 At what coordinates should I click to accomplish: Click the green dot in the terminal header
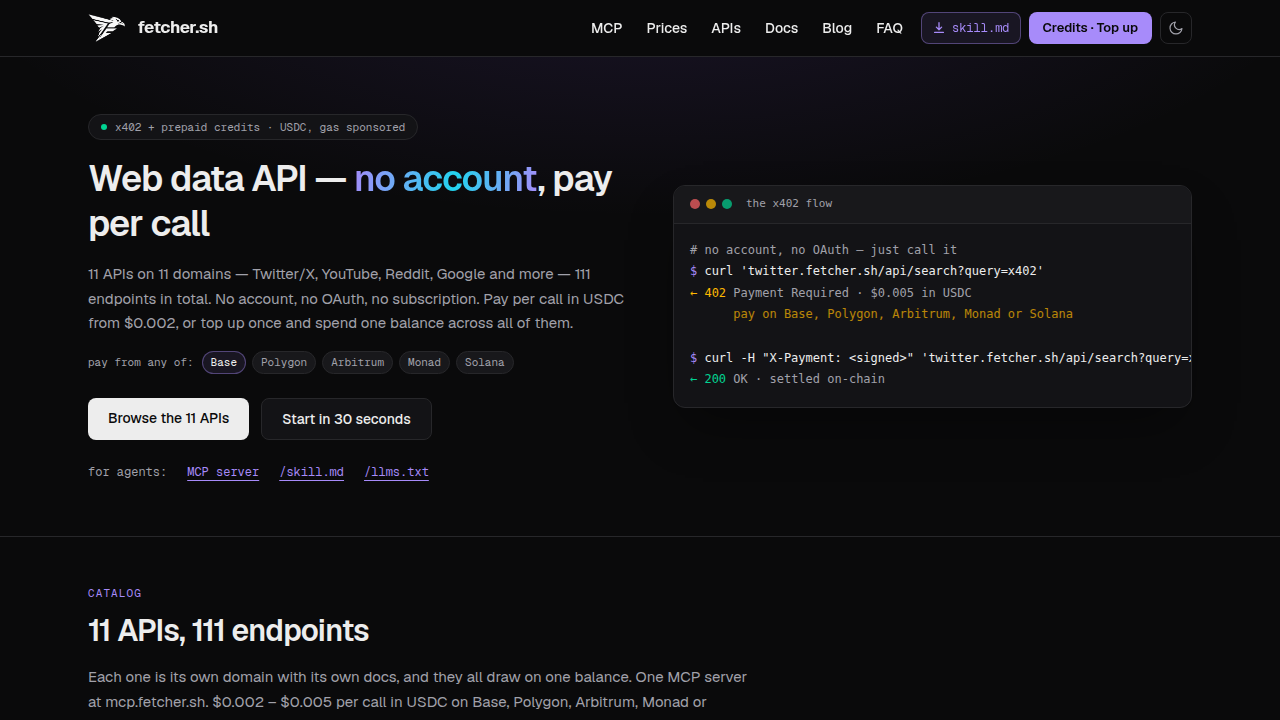pyautogui.click(x=727, y=204)
